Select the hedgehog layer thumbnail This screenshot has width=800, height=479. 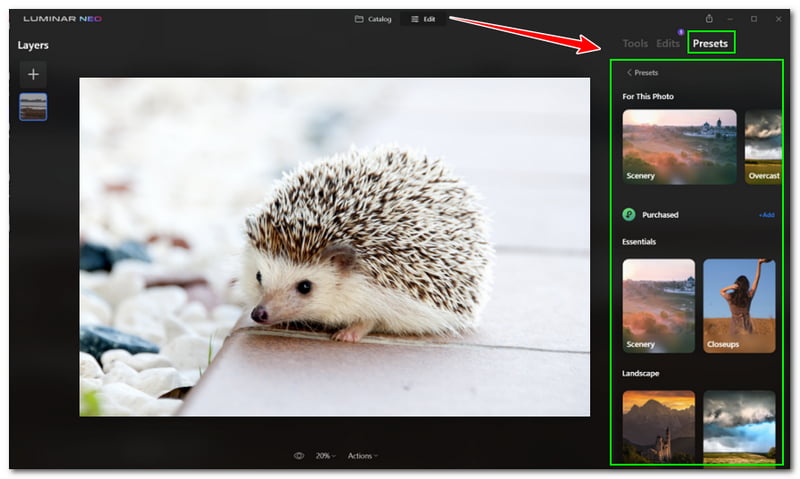pos(33,107)
